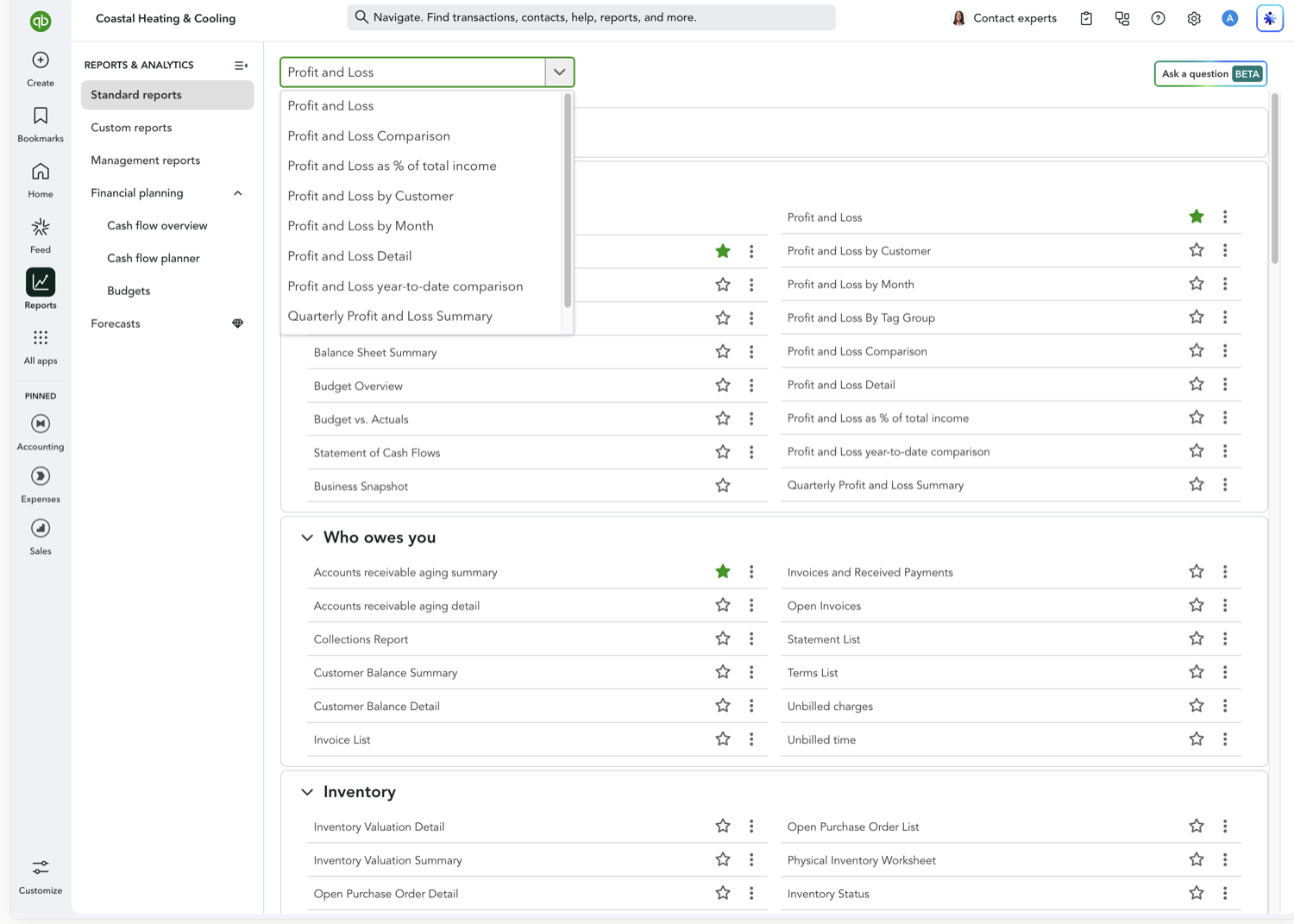Open the clipboard tasks icon in header

[x=1086, y=18]
